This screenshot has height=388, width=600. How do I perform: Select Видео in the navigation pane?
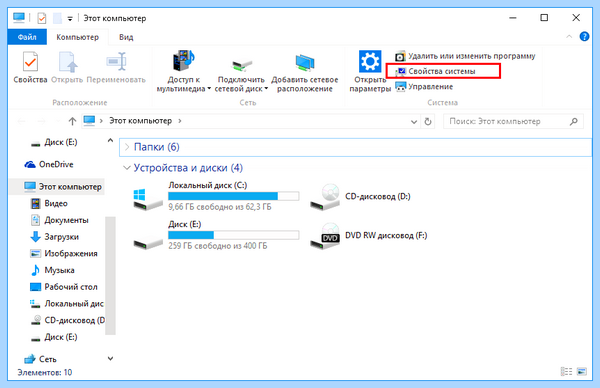coord(49,204)
